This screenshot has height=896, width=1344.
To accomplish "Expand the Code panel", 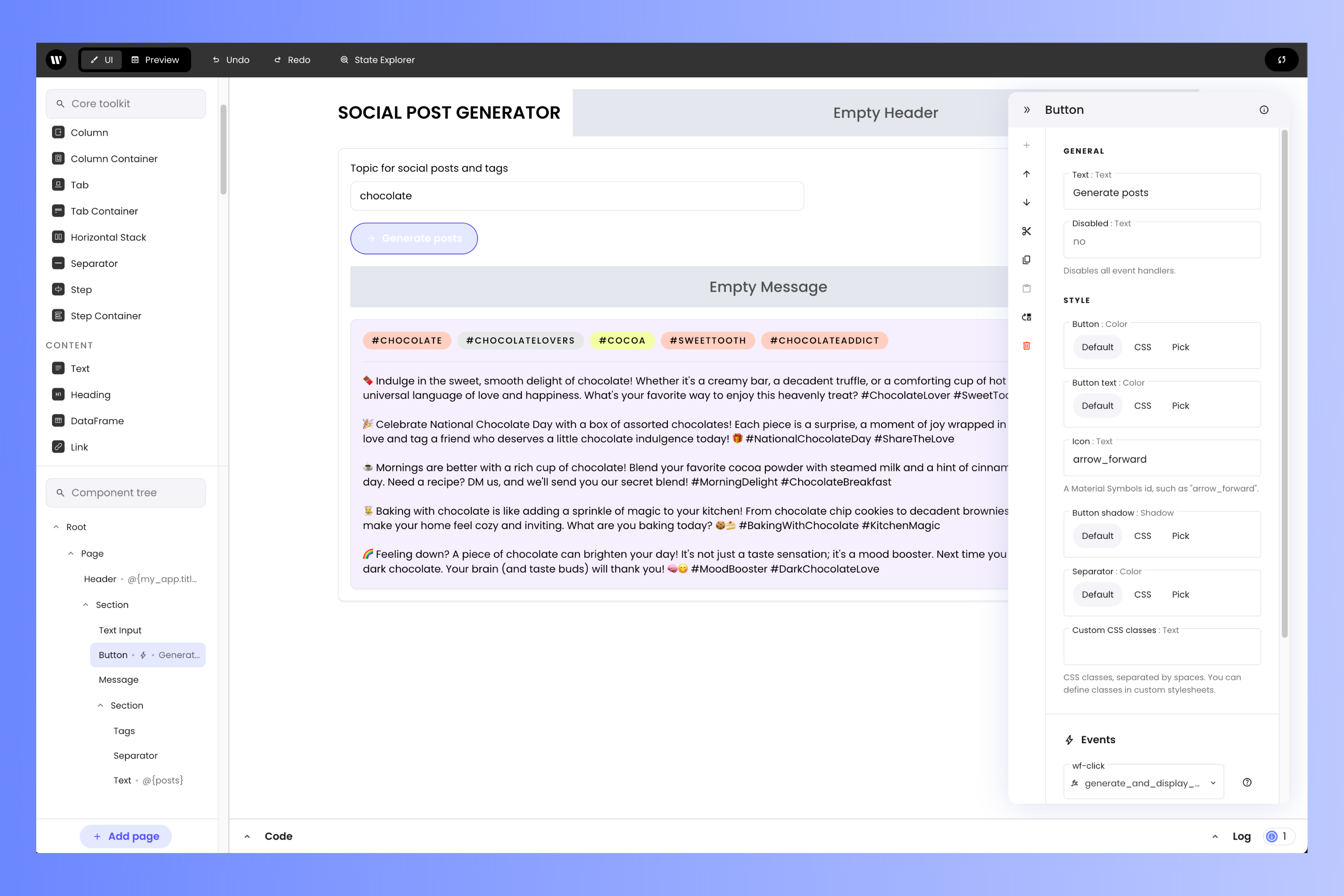I will coord(247,836).
